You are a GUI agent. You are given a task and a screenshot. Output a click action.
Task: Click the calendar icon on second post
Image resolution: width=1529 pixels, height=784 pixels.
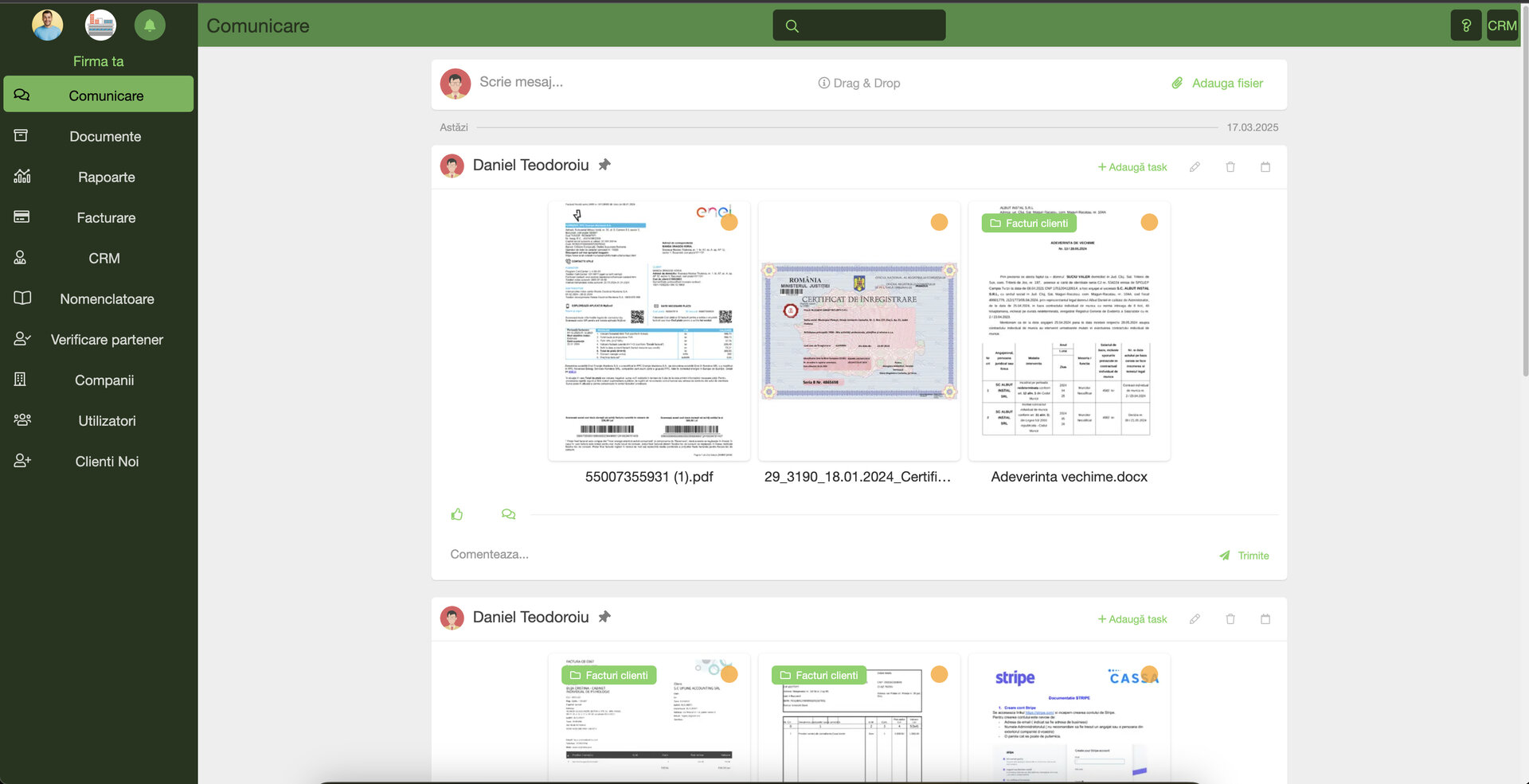1265,619
